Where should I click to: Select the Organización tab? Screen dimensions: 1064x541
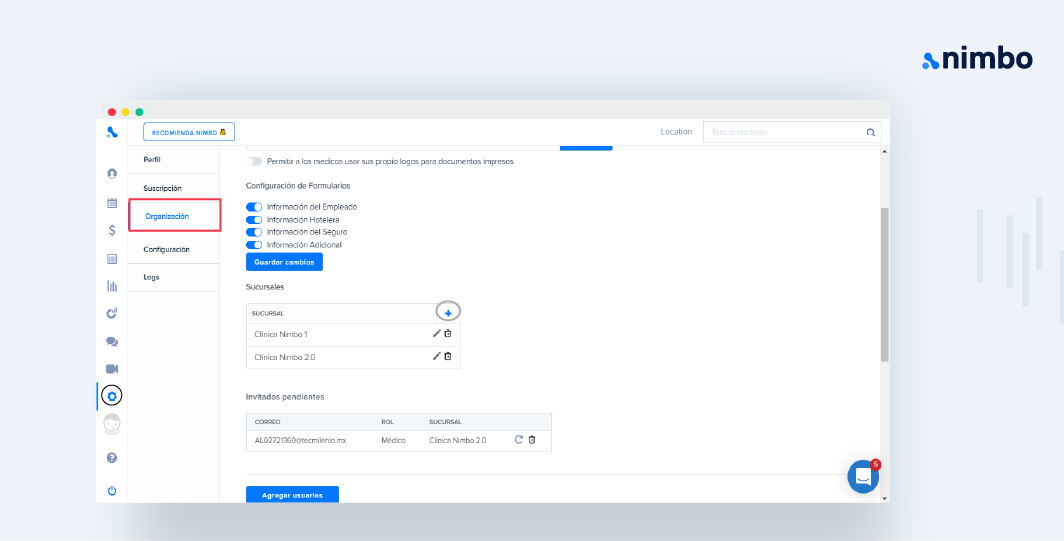point(174,216)
